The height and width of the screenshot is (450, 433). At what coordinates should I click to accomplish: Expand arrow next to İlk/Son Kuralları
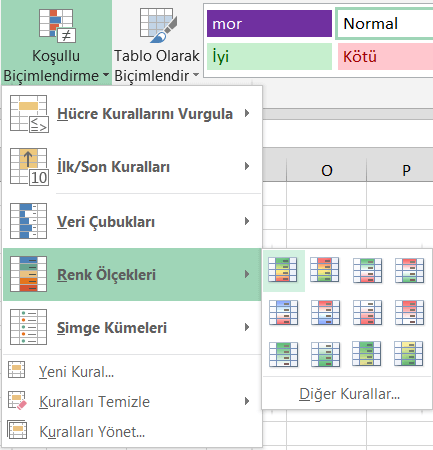[x=247, y=166]
